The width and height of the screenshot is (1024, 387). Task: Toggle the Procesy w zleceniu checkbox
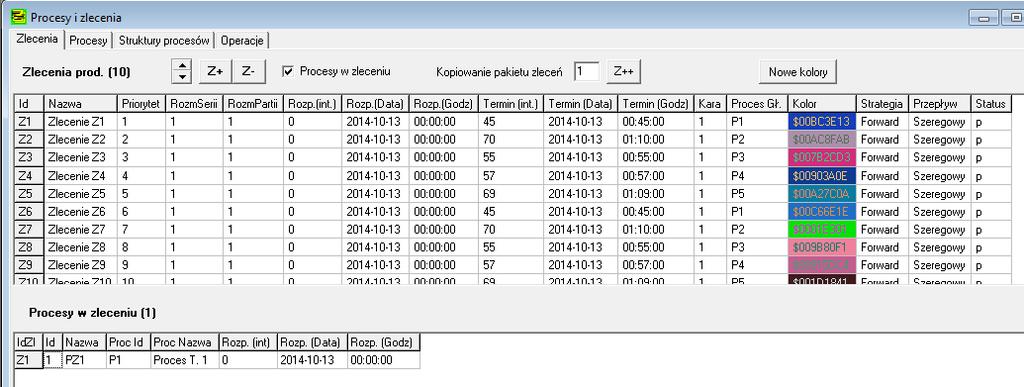click(x=288, y=71)
